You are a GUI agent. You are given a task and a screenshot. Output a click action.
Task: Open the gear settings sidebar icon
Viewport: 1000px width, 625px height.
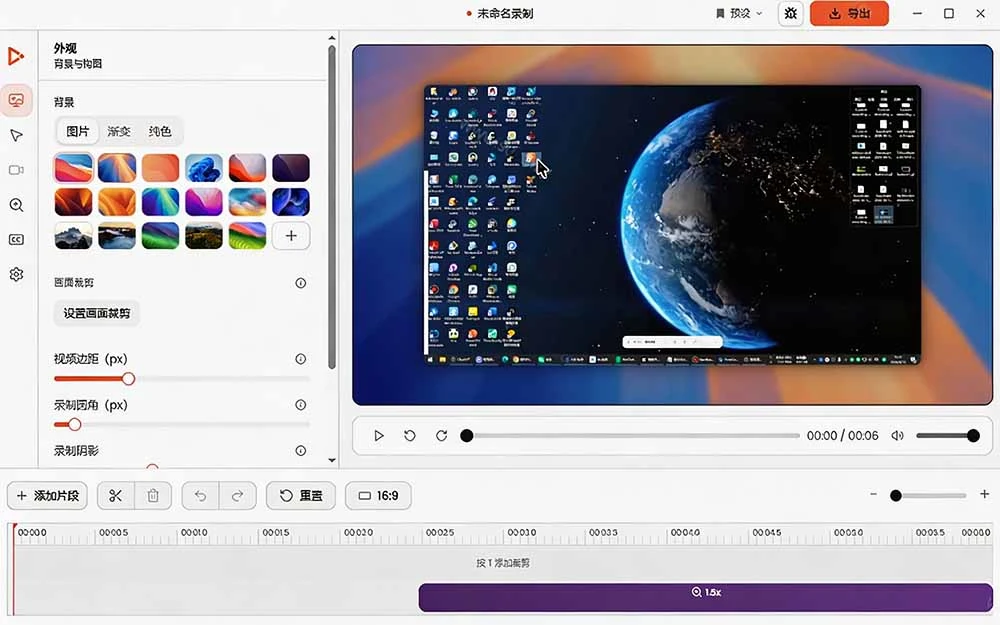click(16, 274)
